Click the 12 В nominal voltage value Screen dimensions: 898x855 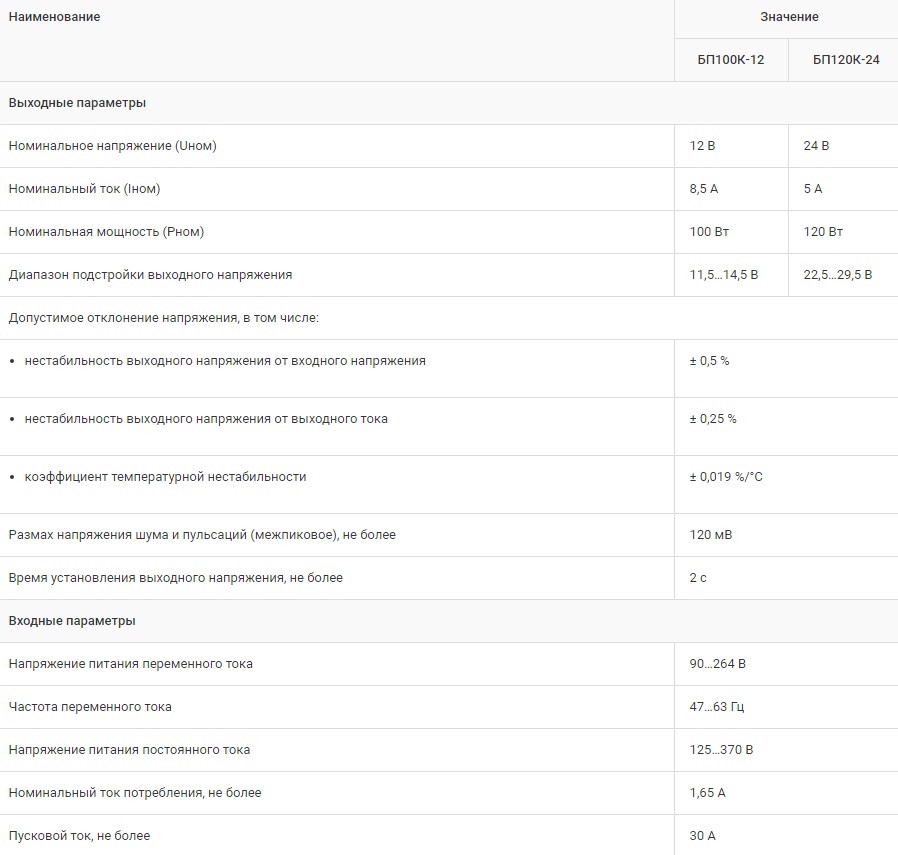point(702,146)
